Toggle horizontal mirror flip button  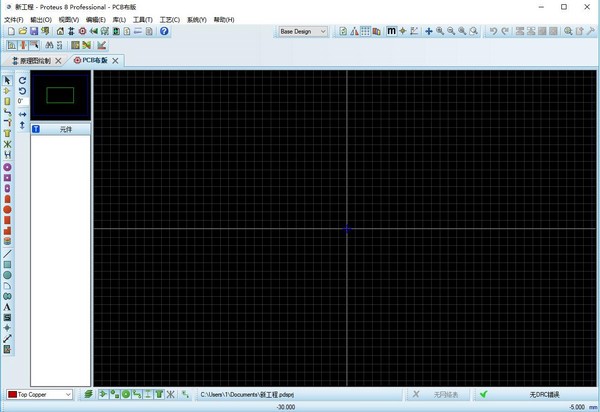click(x=23, y=114)
